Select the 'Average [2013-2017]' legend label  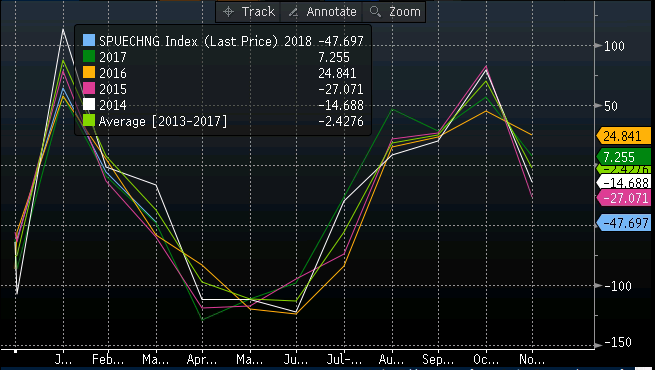(x=163, y=122)
